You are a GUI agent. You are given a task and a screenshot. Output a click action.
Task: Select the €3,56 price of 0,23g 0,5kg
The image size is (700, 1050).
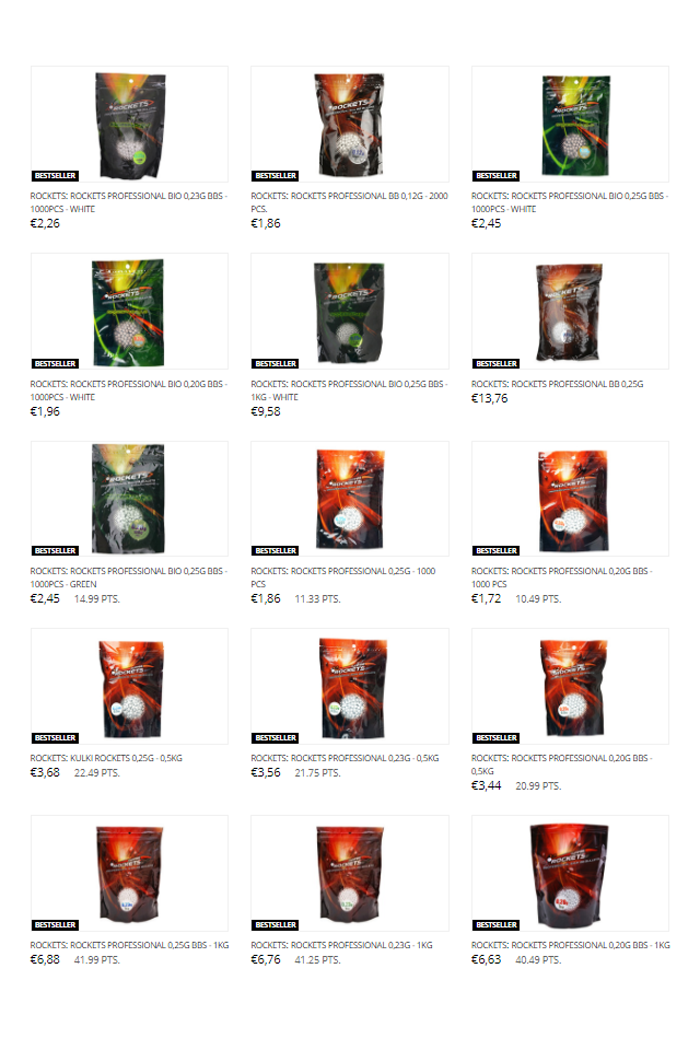[x=265, y=773]
